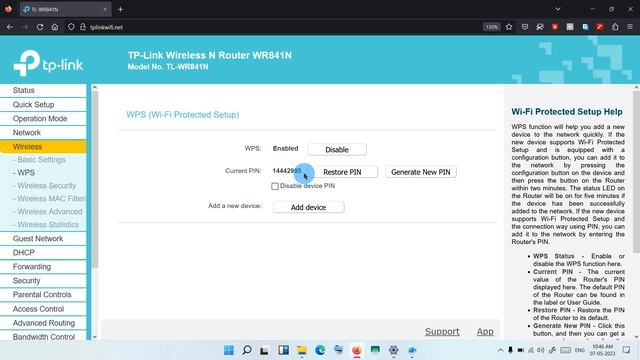Image resolution: width=640 pixels, height=360 pixels.
Task: Open the Support link
Action: click(x=442, y=331)
